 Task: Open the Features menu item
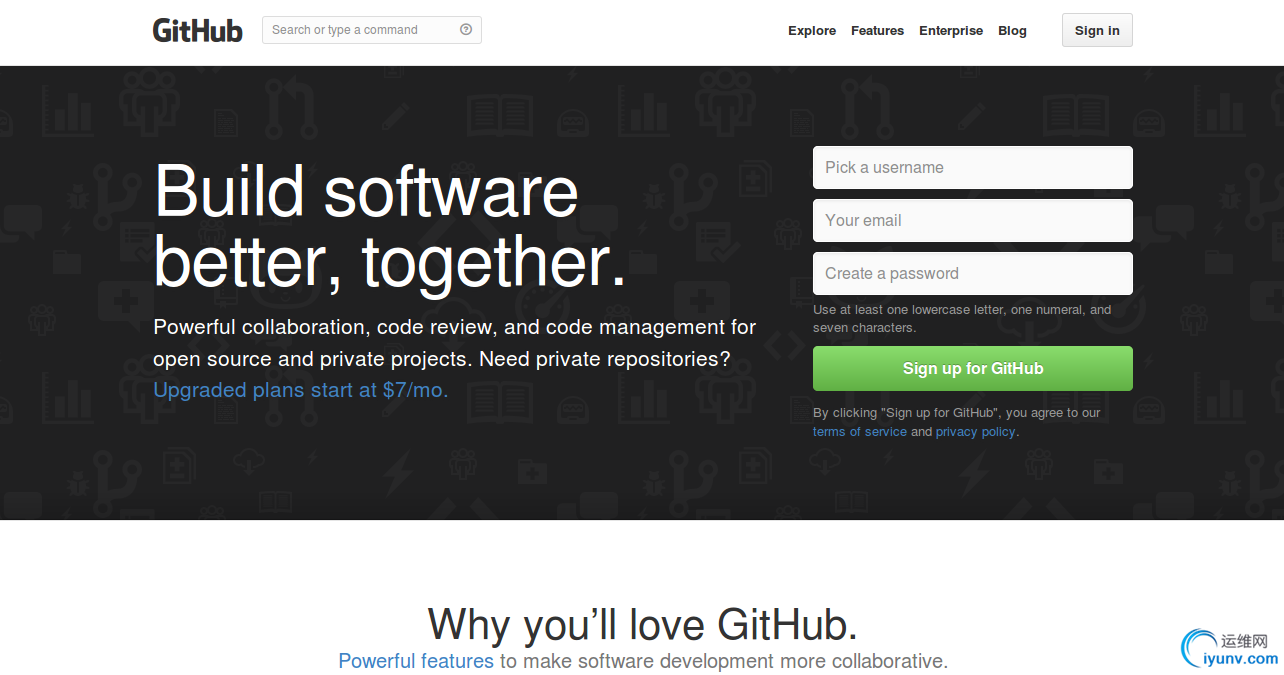[877, 31]
